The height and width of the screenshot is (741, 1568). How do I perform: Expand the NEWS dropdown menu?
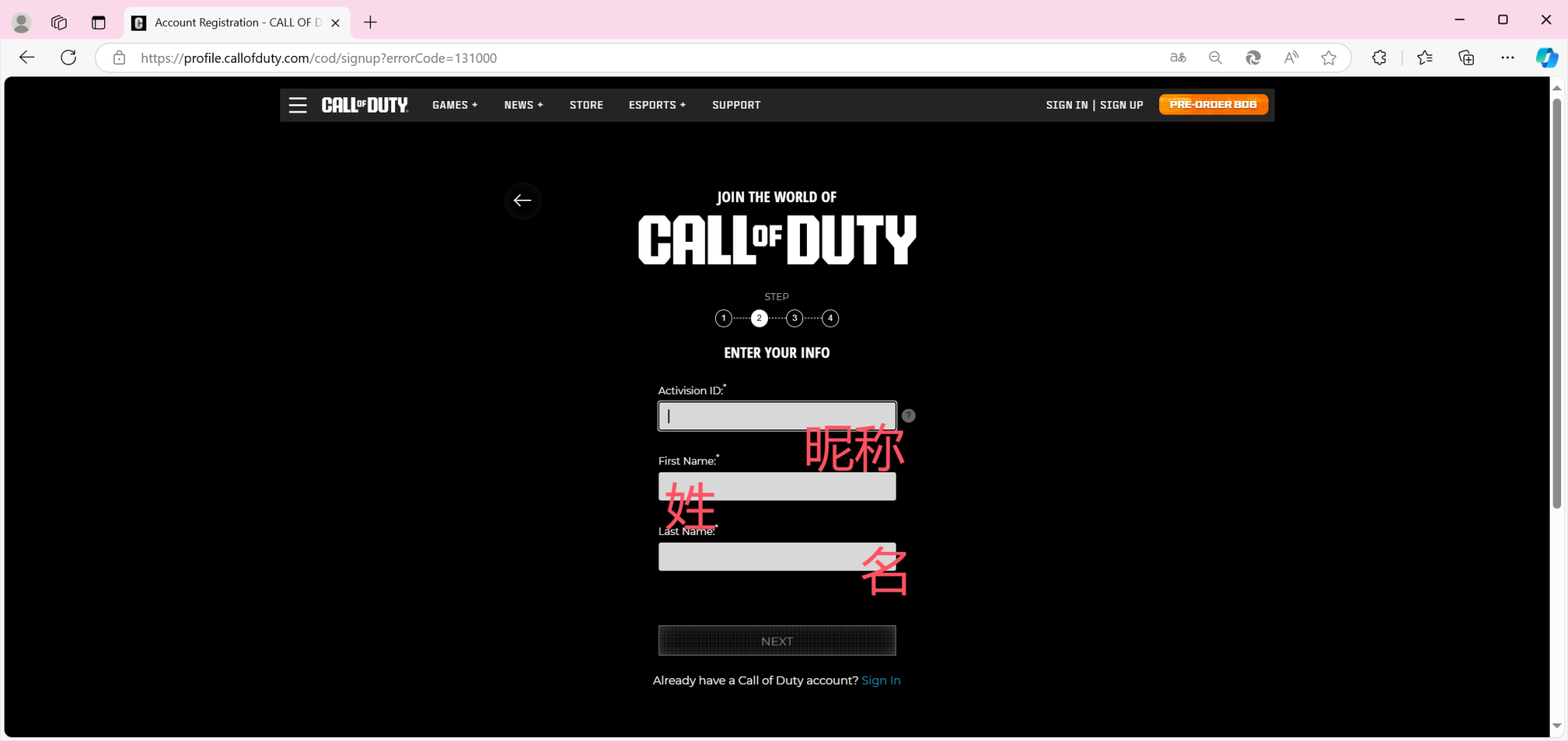click(x=523, y=105)
